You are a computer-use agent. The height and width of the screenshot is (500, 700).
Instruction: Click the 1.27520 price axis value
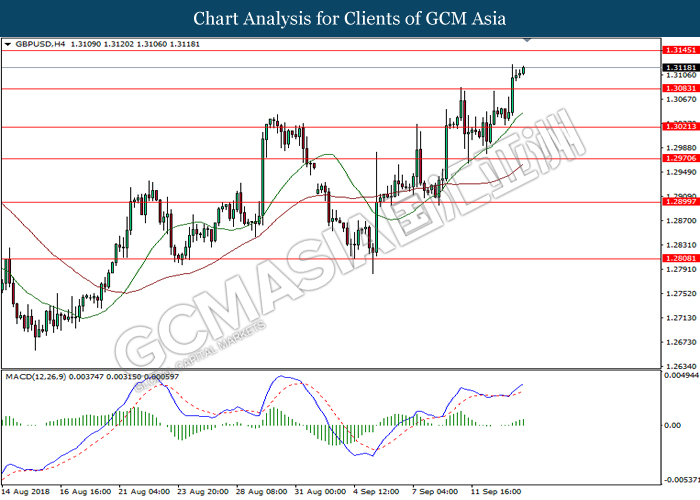(x=681, y=293)
